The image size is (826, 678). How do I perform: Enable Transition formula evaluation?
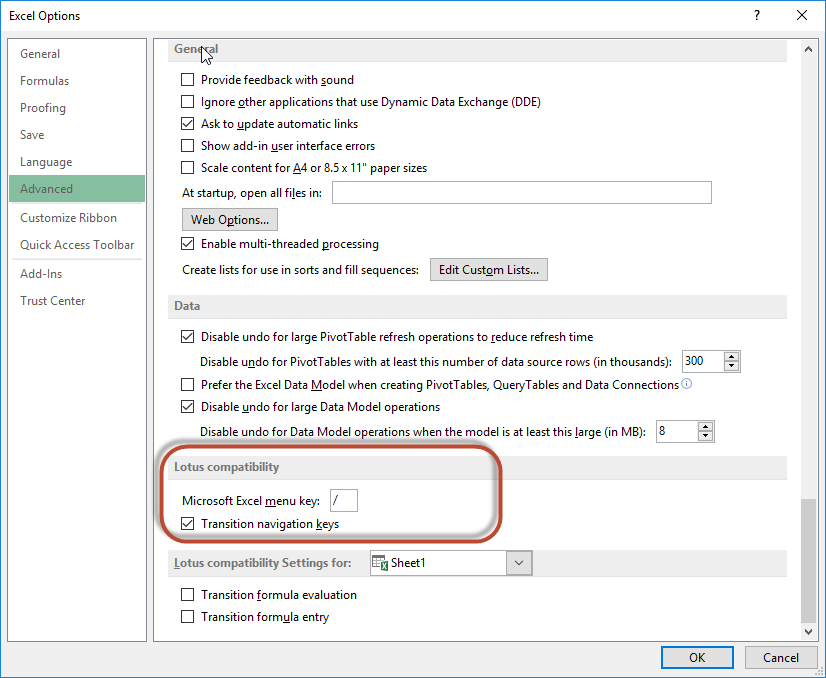(187, 595)
